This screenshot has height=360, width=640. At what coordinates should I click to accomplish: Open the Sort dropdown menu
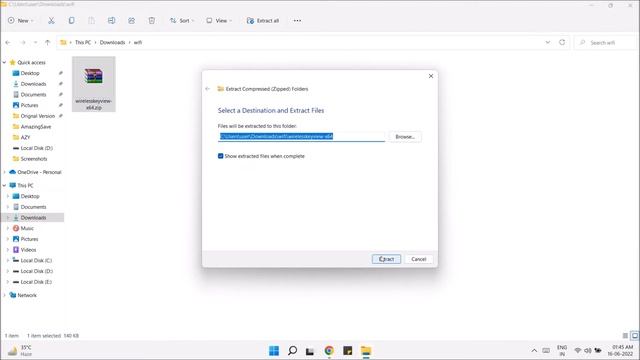click(182, 20)
